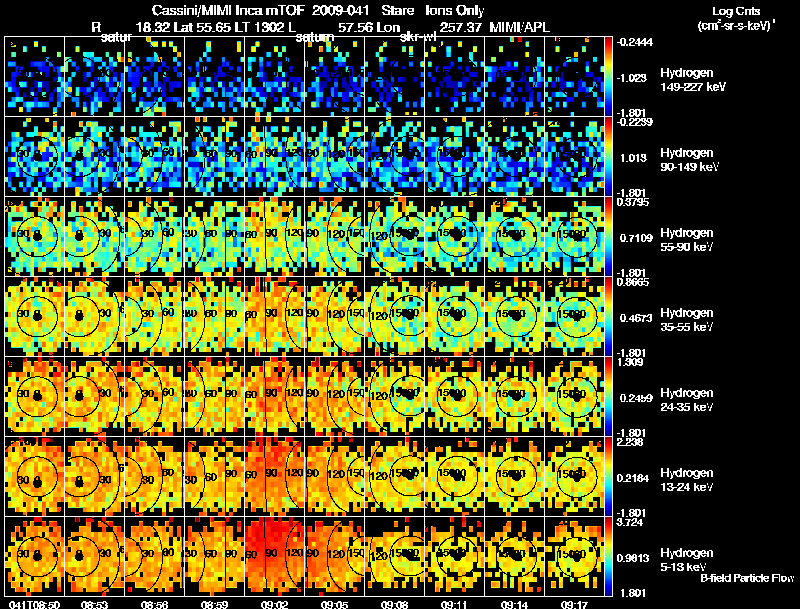Click the 'Hydrogen 55-90 keV' row label
Screen dimensions: 800x609
pos(686,240)
